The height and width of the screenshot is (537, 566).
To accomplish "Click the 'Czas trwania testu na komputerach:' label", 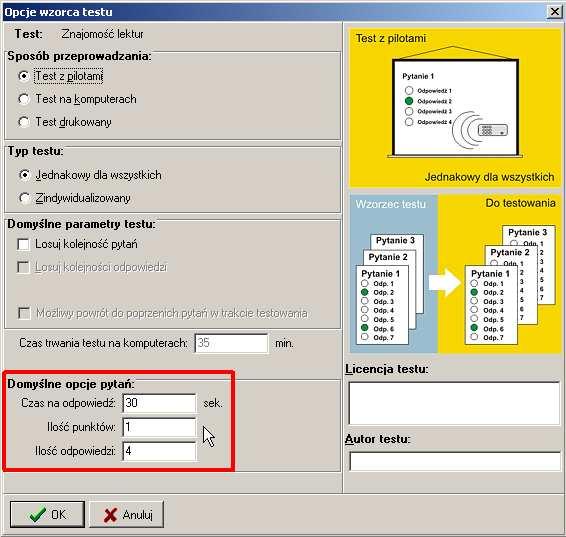I will coord(103,343).
